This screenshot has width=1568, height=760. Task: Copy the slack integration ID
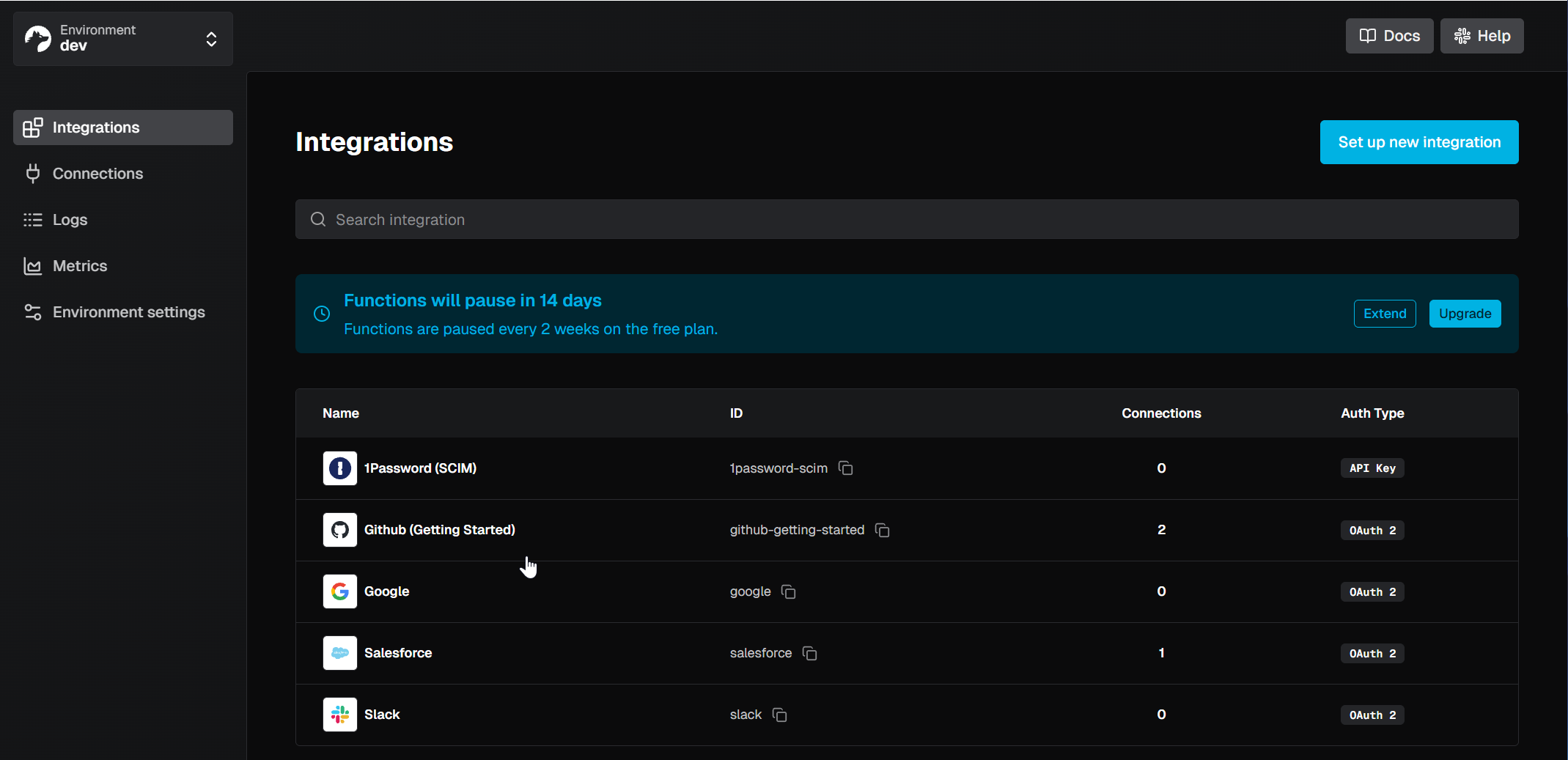click(x=780, y=715)
